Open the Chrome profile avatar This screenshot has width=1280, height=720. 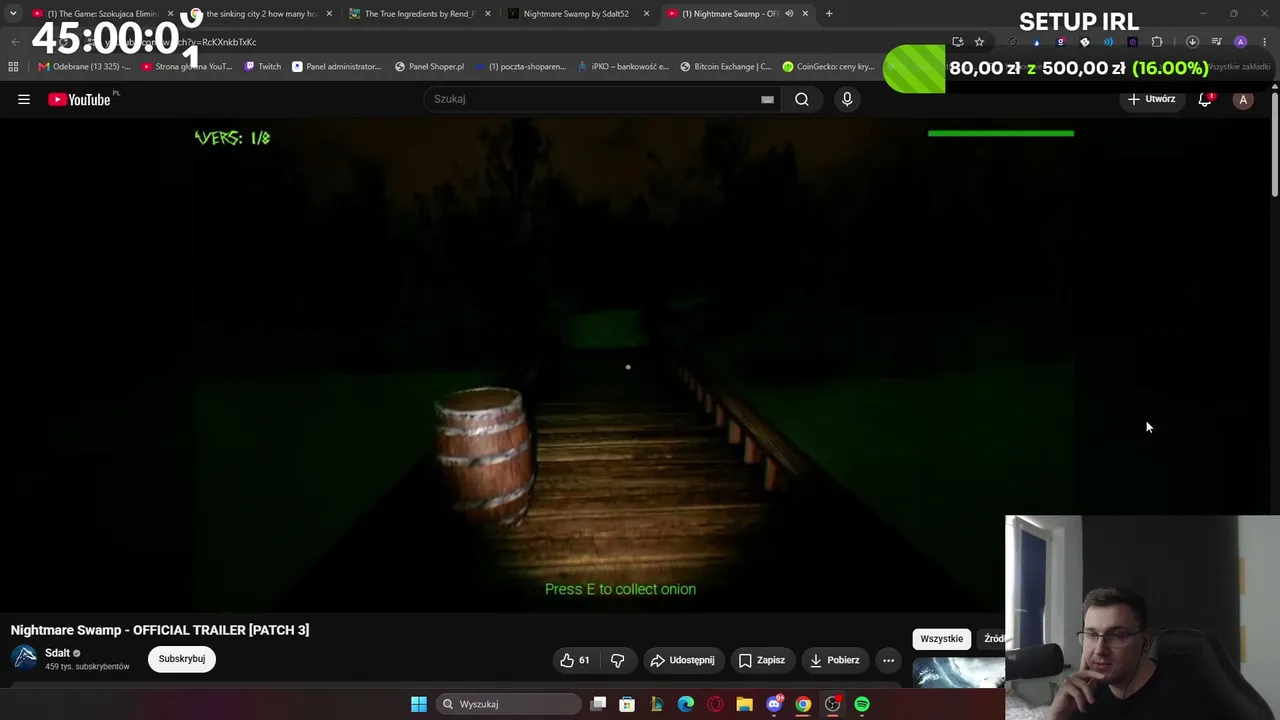pos(1241,42)
